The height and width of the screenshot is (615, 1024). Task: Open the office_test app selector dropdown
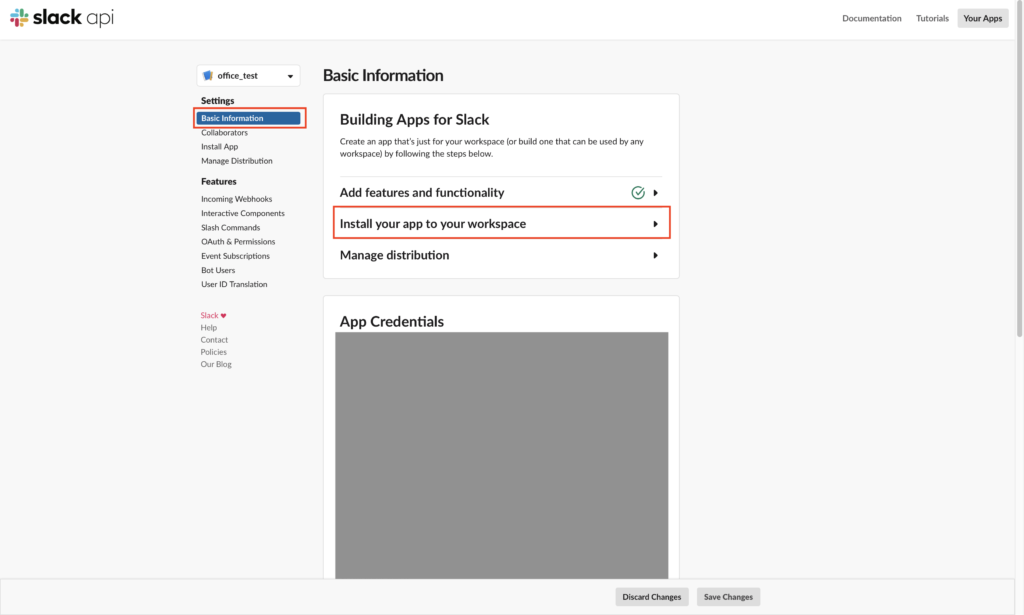pyautogui.click(x=248, y=76)
